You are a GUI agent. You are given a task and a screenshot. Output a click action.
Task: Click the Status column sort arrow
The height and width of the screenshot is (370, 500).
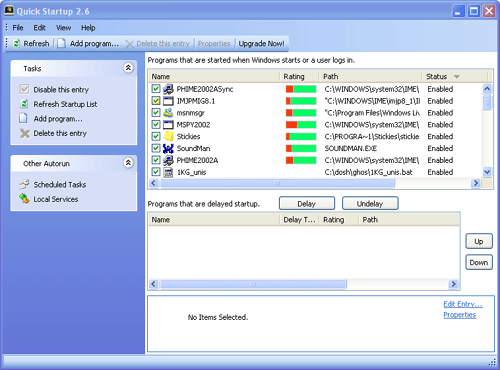point(456,77)
